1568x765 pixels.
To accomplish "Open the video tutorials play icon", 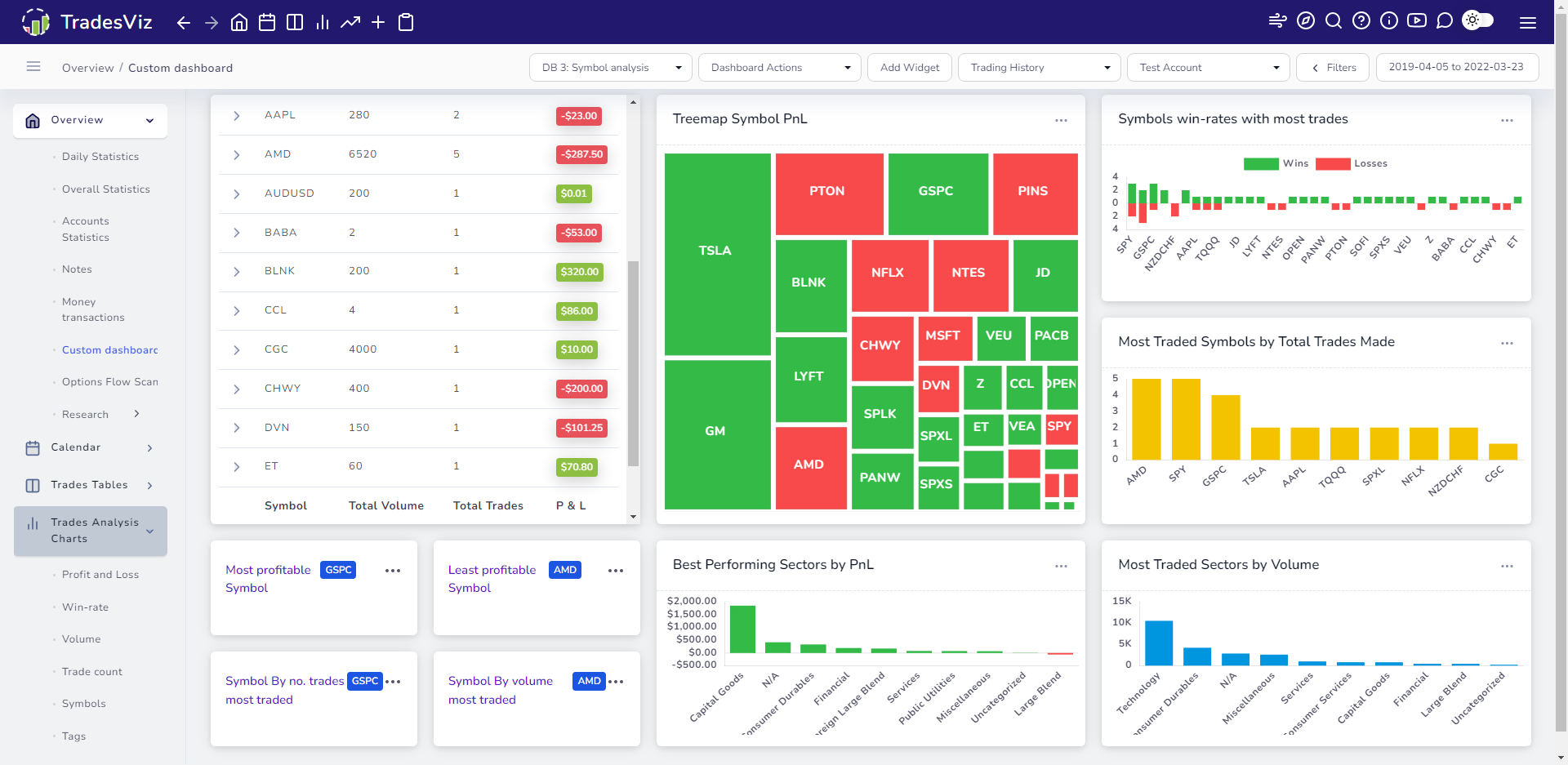I will tap(1417, 21).
